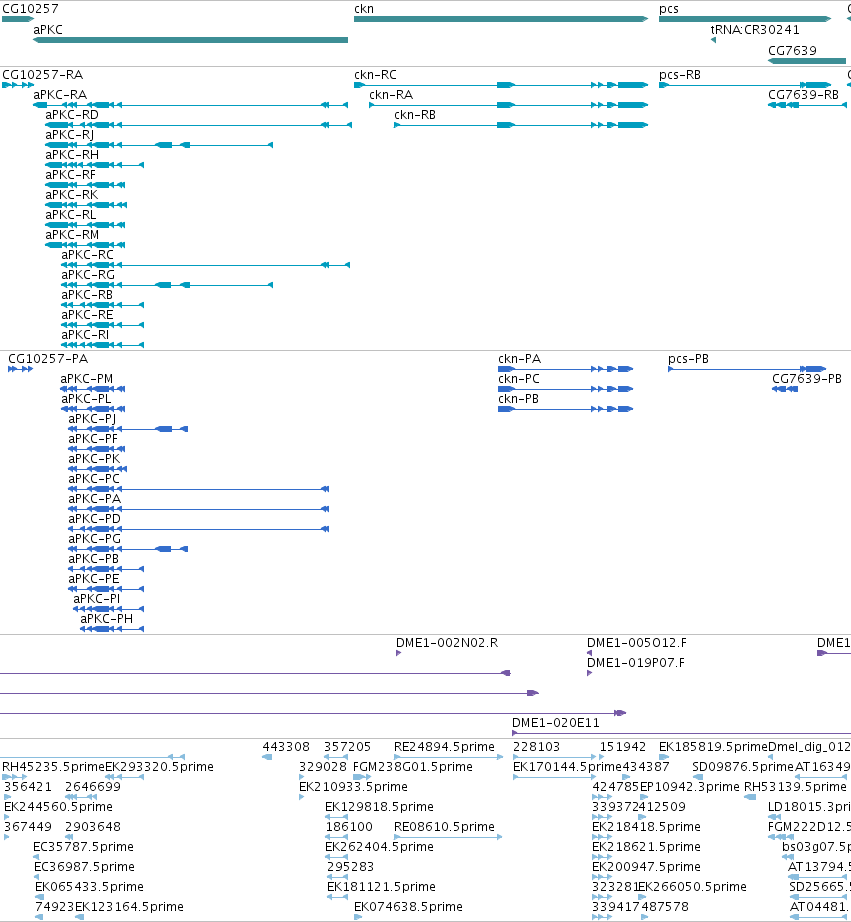
Task: Click the aPKC-PC protein label
Action: point(94,479)
